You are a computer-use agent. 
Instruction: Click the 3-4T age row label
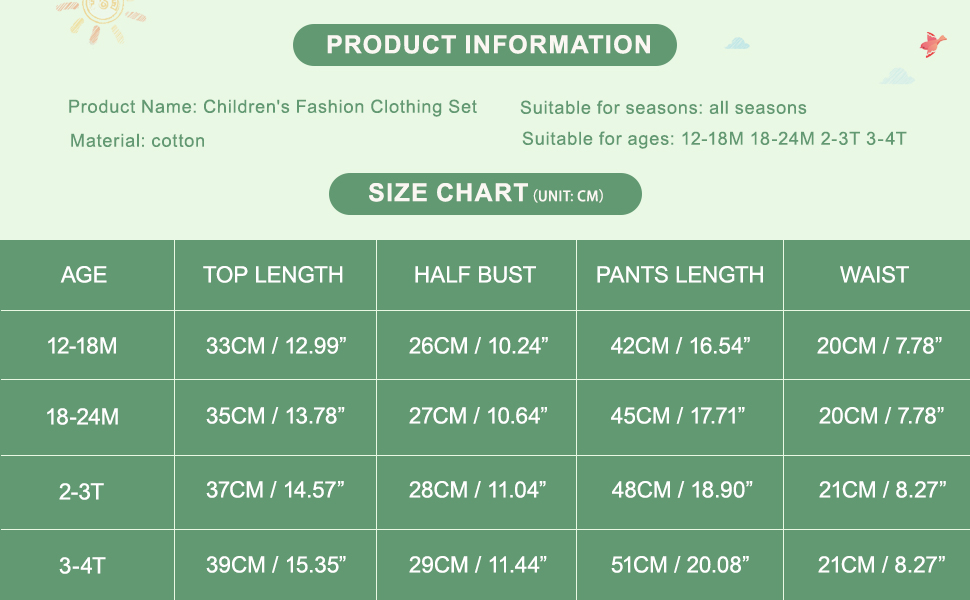(82, 565)
